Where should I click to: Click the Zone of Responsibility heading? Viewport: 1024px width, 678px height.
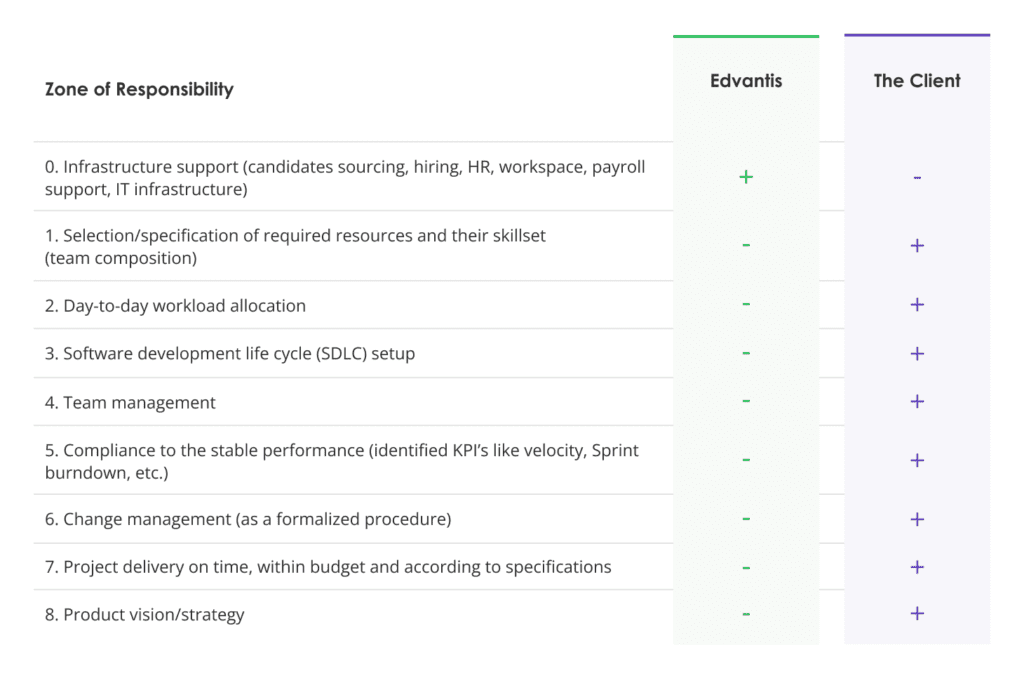point(139,89)
